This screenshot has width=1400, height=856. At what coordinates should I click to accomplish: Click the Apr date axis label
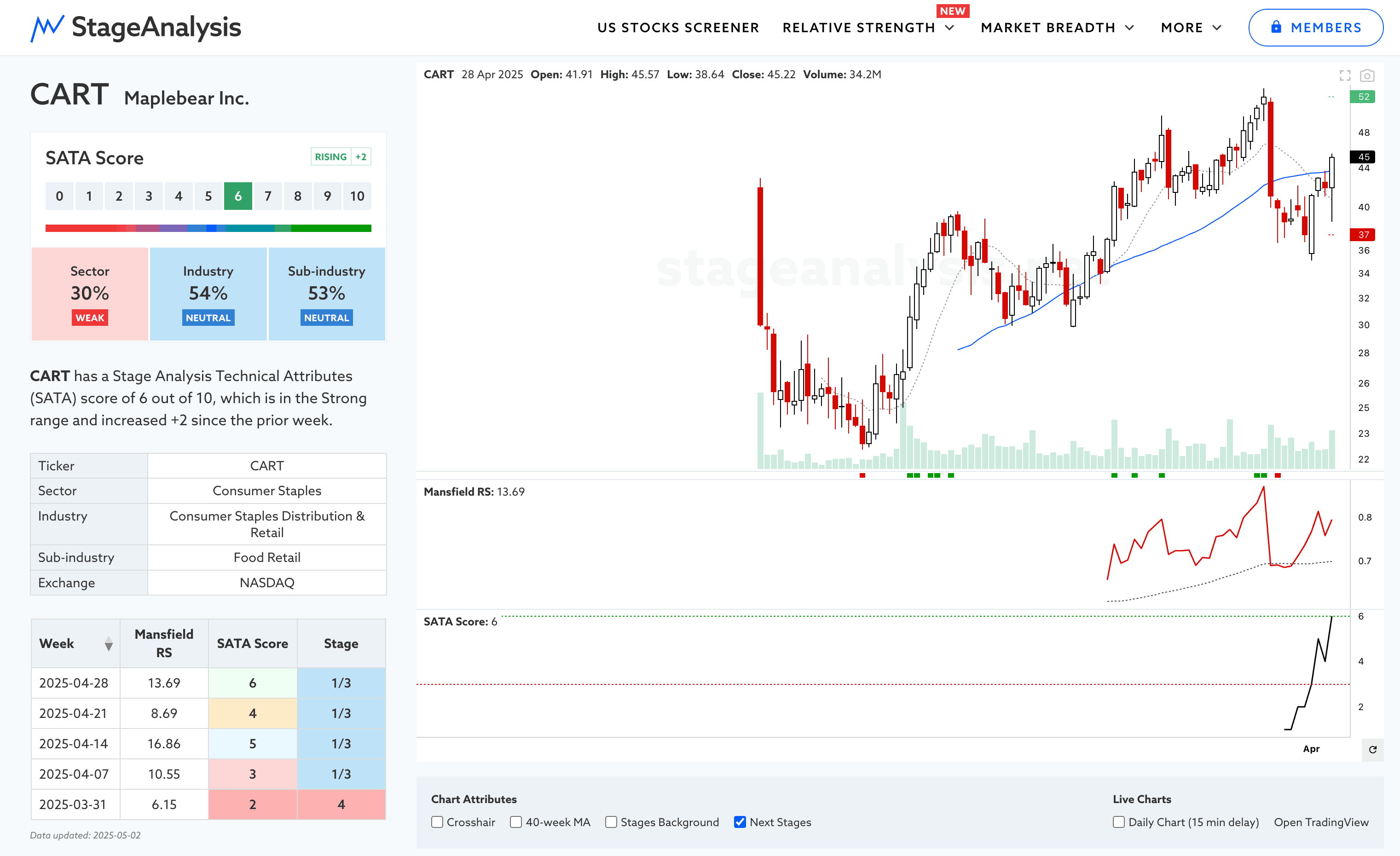tap(1311, 749)
